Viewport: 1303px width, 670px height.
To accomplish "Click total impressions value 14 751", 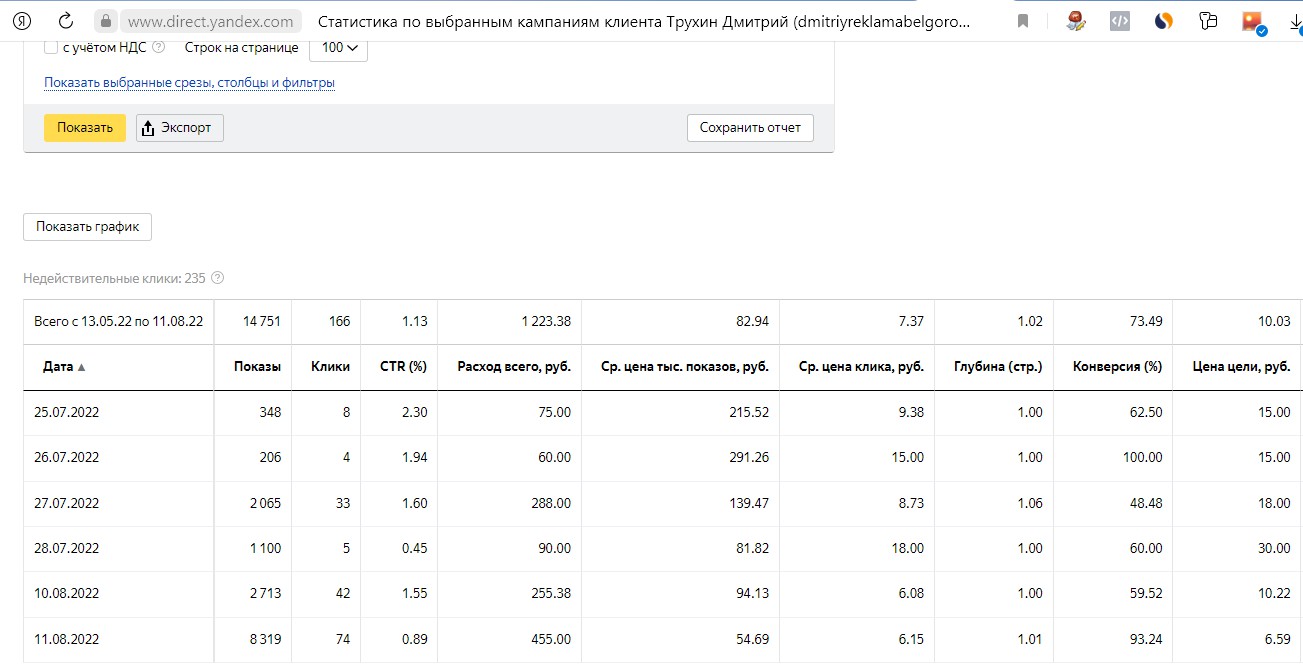I will coord(262,322).
